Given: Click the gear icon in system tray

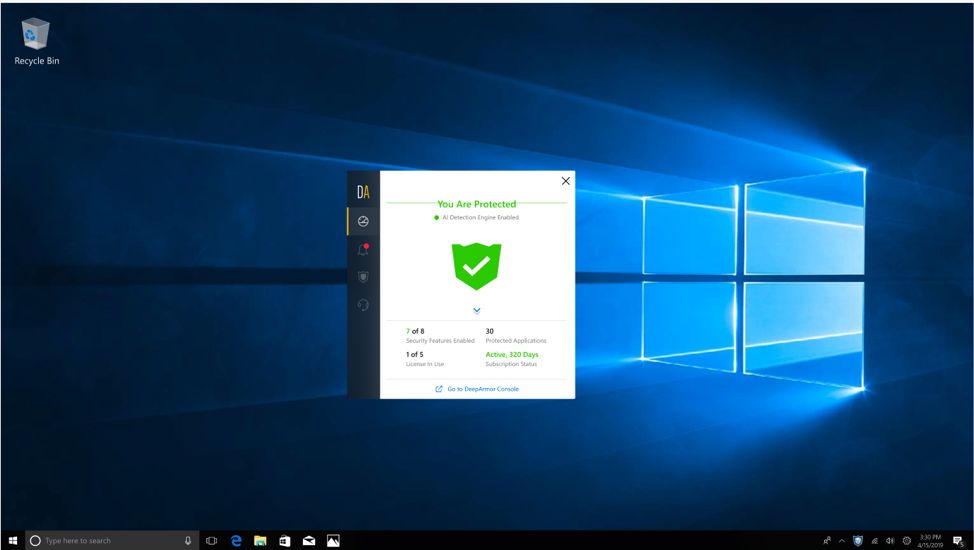Looking at the screenshot, I should [906, 541].
